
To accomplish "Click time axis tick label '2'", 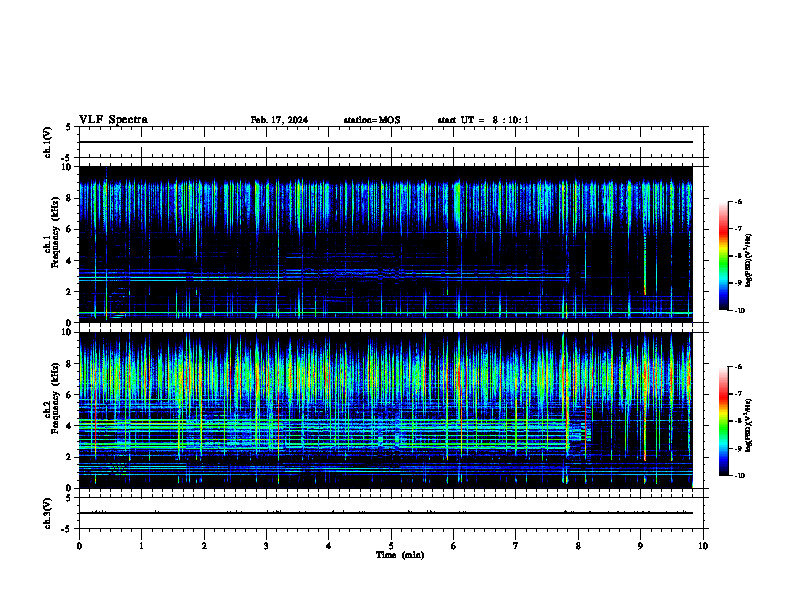I will pyautogui.click(x=204, y=546).
